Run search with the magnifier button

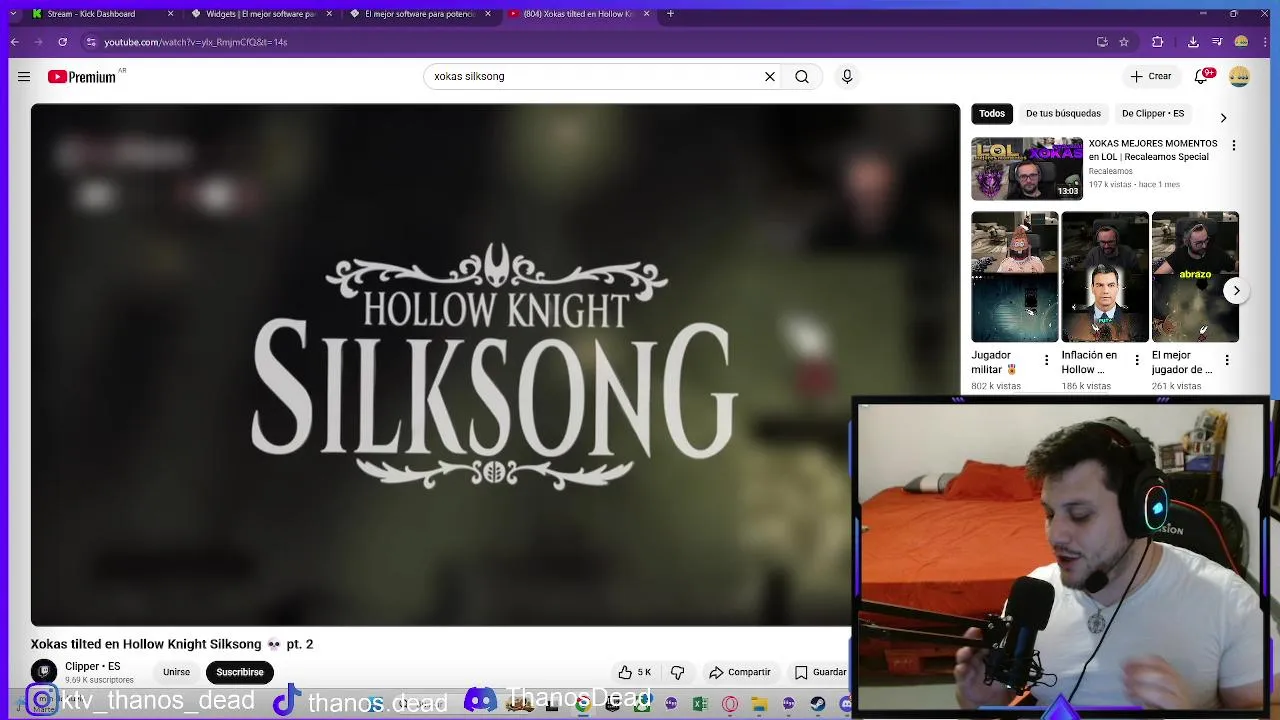[x=802, y=76]
